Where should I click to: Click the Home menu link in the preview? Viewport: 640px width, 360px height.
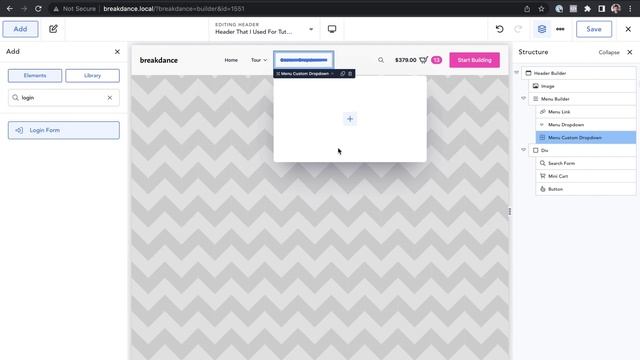231,60
